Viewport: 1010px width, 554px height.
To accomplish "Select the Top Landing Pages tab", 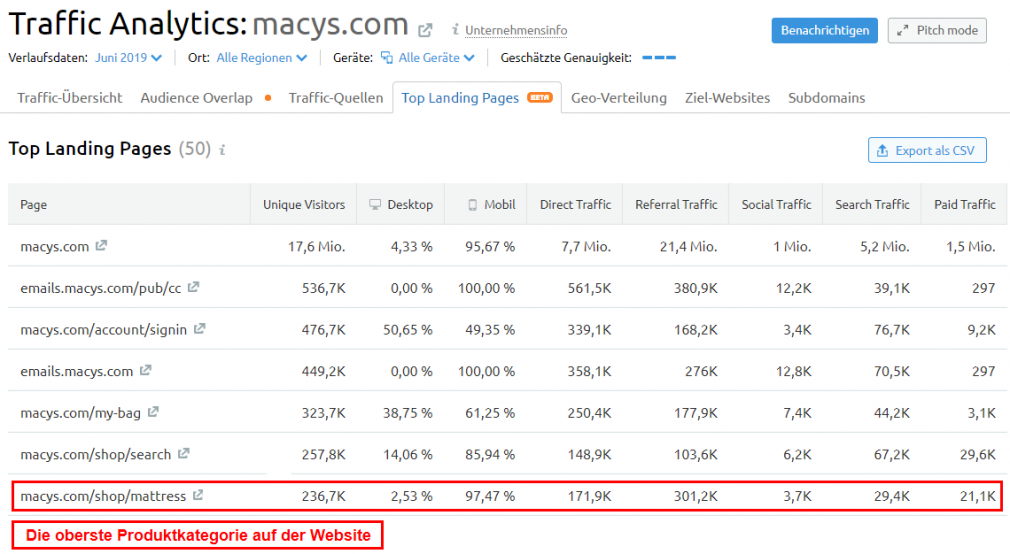I will click(477, 98).
